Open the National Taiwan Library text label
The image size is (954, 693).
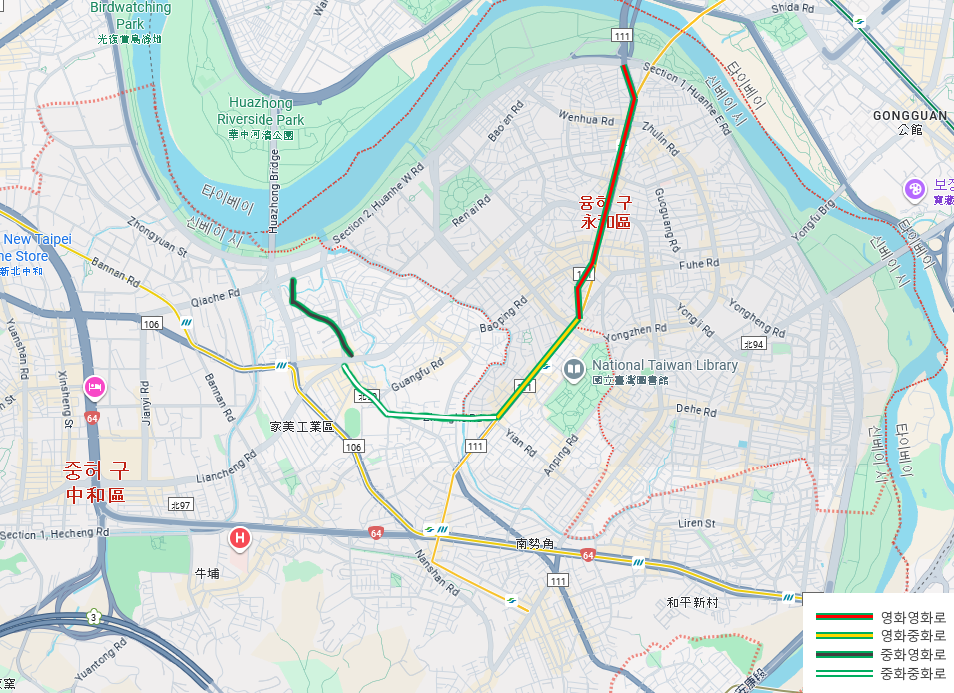tap(664, 365)
